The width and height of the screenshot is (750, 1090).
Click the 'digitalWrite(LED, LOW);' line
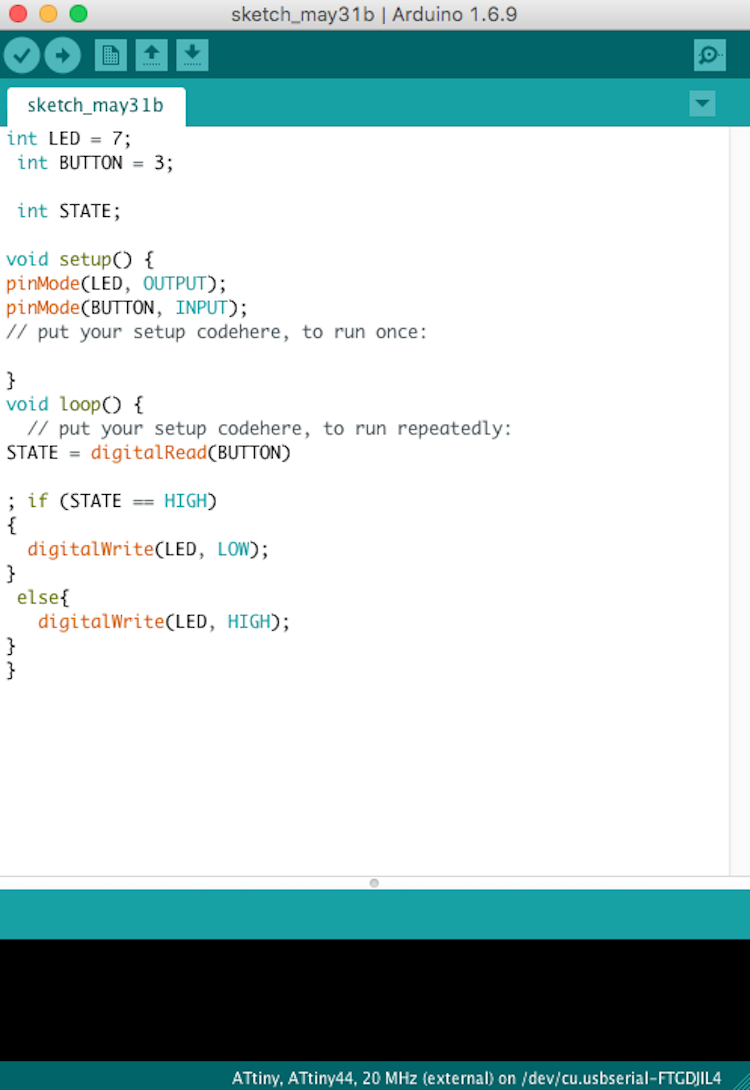147,549
